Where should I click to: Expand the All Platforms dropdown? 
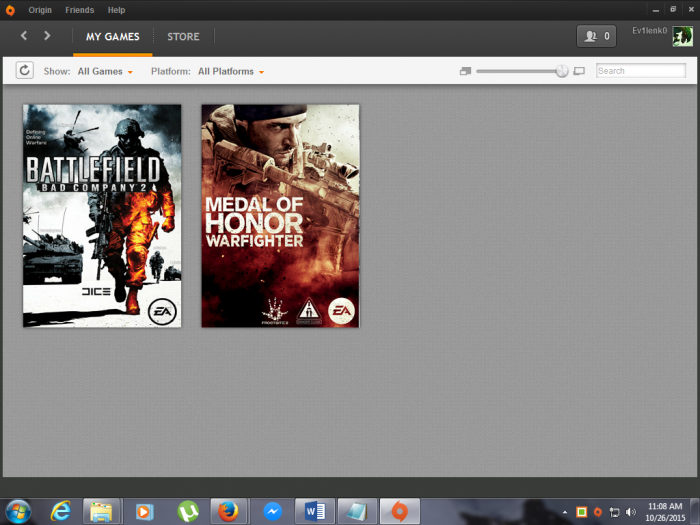coord(231,71)
